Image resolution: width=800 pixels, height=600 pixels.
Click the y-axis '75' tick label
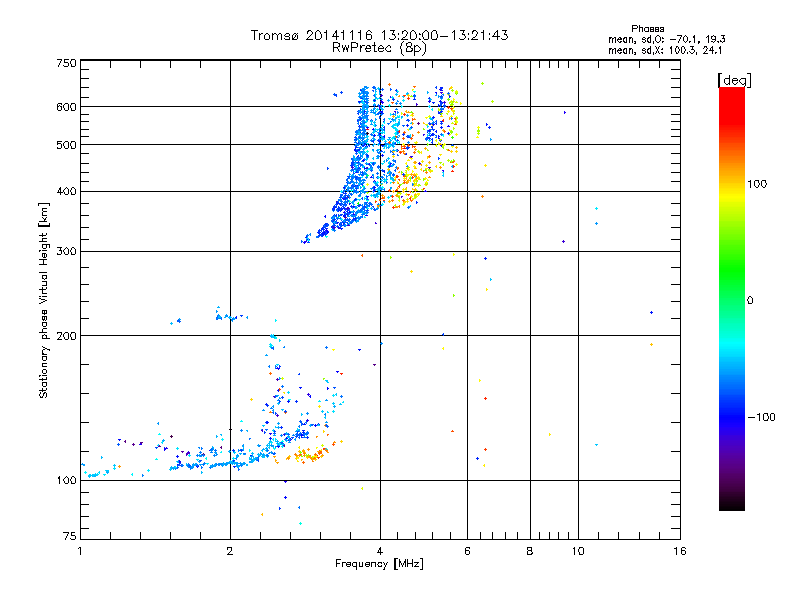click(70, 536)
